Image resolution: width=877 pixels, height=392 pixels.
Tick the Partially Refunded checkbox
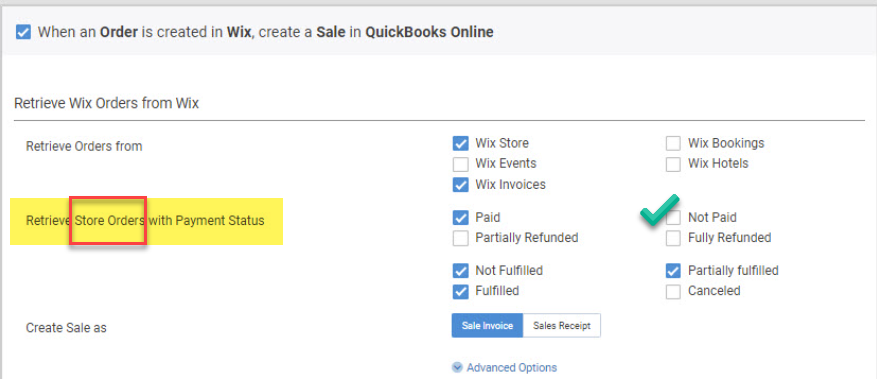pyautogui.click(x=460, y=238)
